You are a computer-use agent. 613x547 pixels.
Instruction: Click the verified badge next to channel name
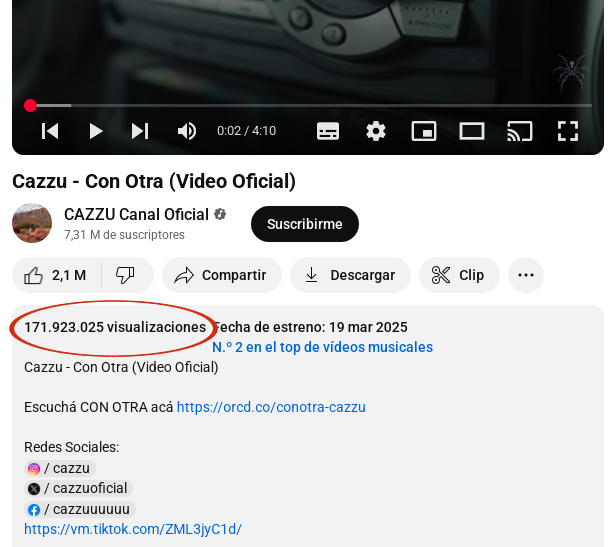coord(220,214)
